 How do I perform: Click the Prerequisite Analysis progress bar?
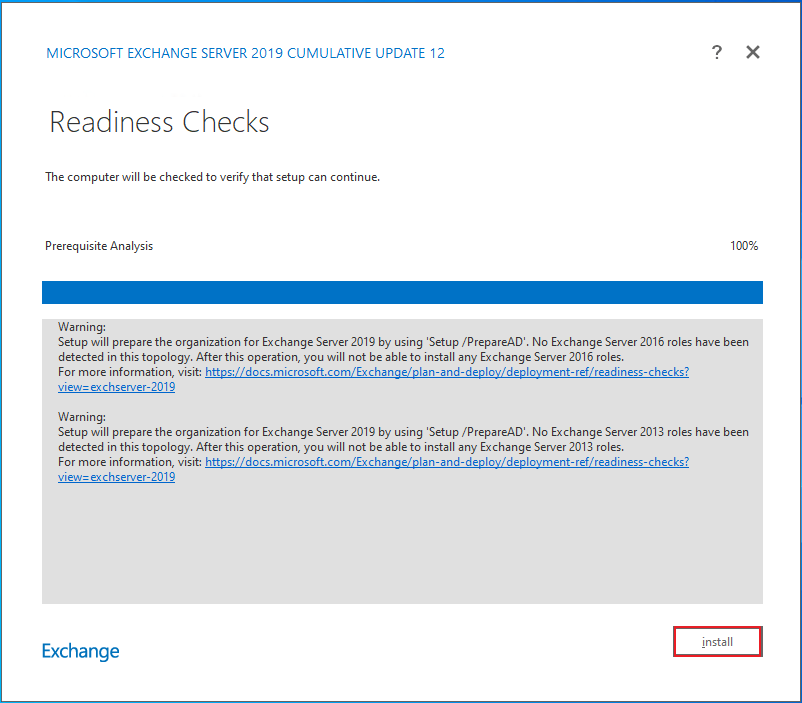click(402, 292)
